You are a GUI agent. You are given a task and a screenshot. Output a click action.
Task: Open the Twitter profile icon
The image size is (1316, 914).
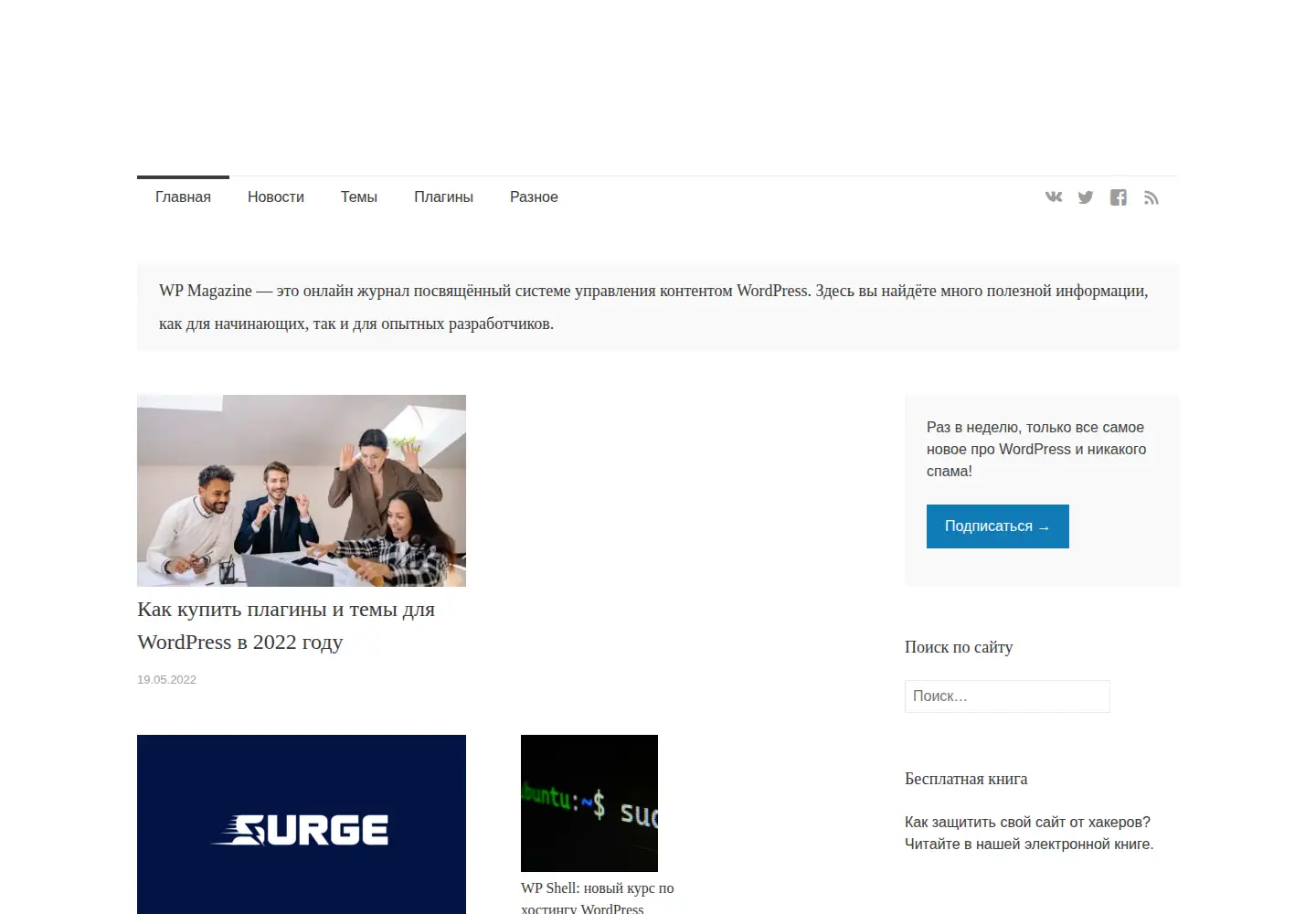tap(1086, 197)
